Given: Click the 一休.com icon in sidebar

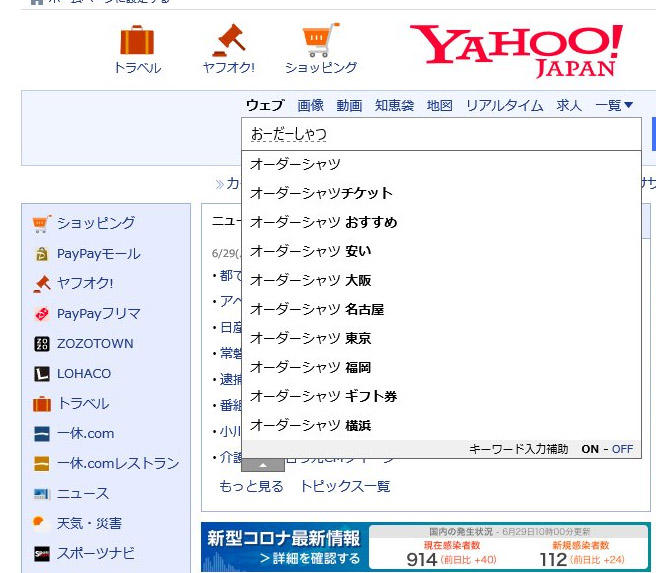Looking at the screenshot, I should (x=42, y=434).
